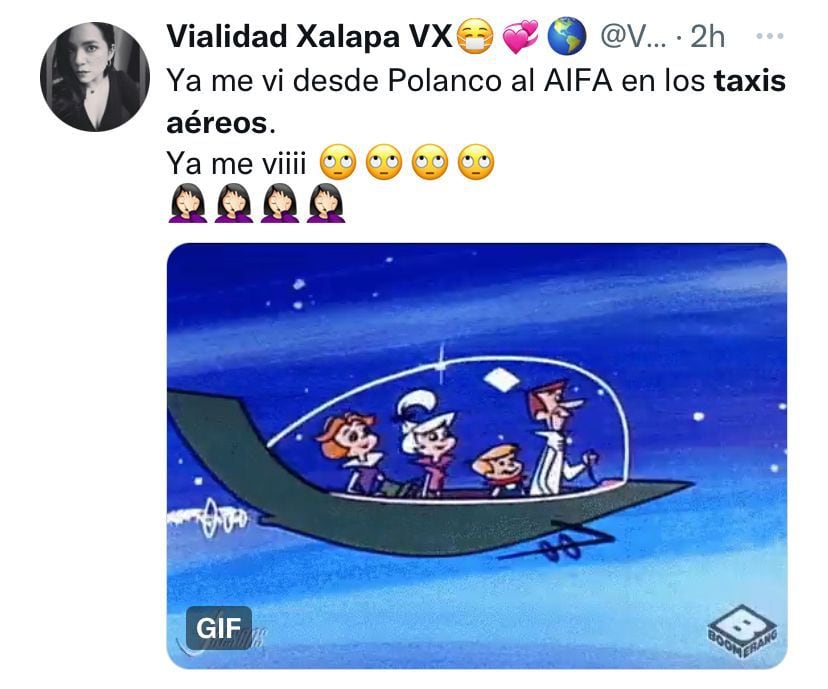The image size is (828, 689).
Task: Click the revolving hearts emoji in name
Action: [521, 36]
